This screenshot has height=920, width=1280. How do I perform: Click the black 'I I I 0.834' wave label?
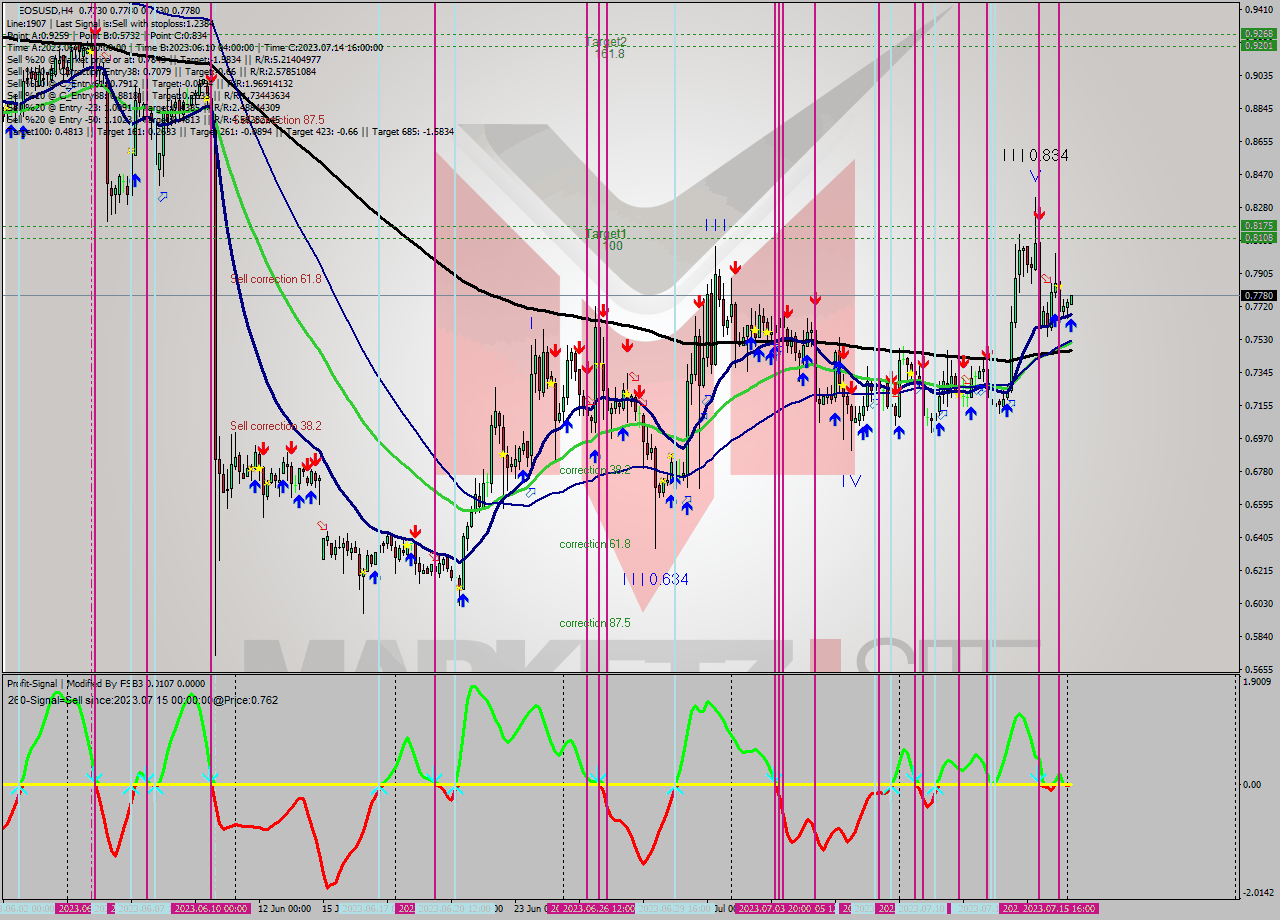coord(1036,155)
